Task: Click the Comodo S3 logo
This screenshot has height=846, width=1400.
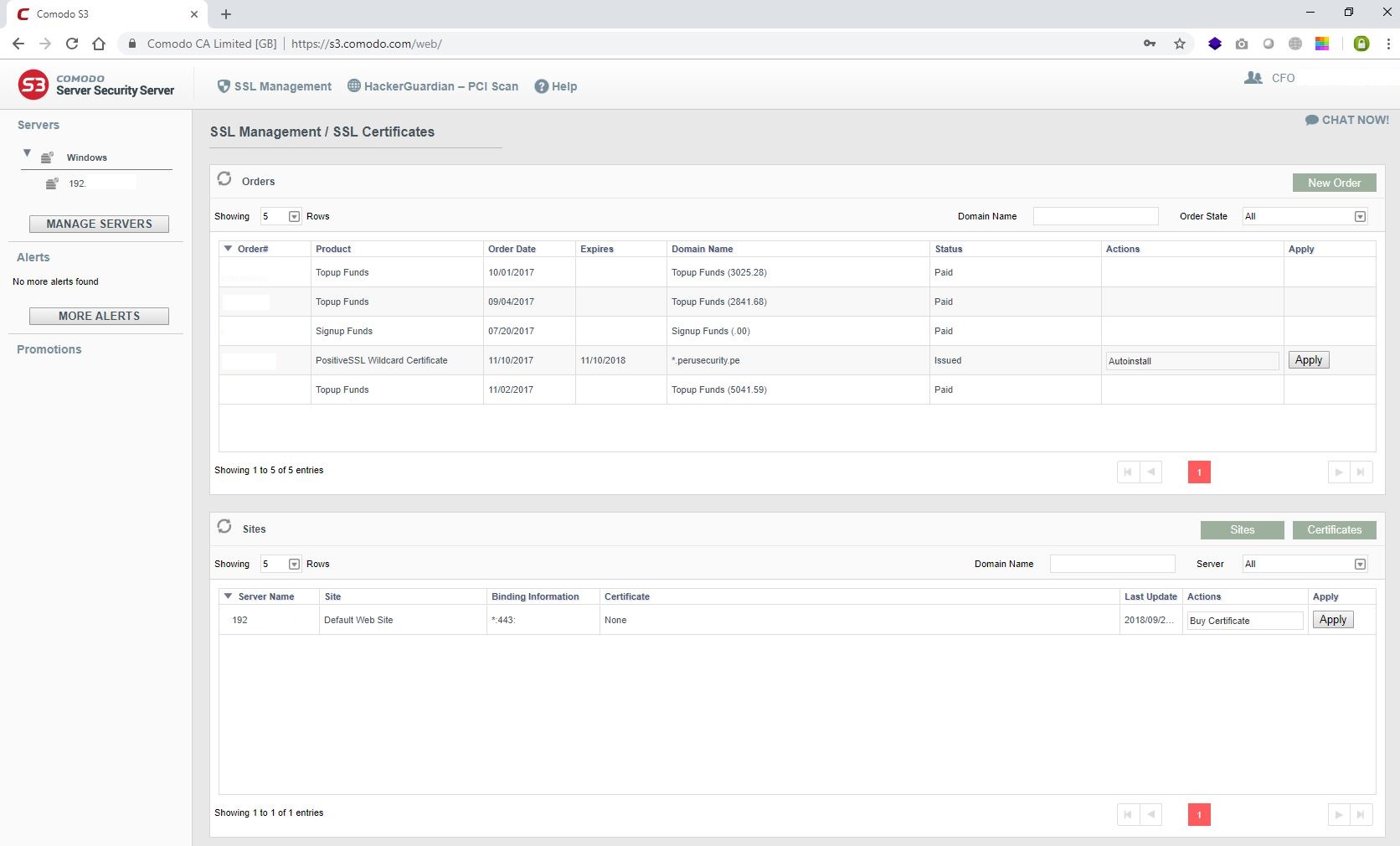Action: click(x=33, y=85)
